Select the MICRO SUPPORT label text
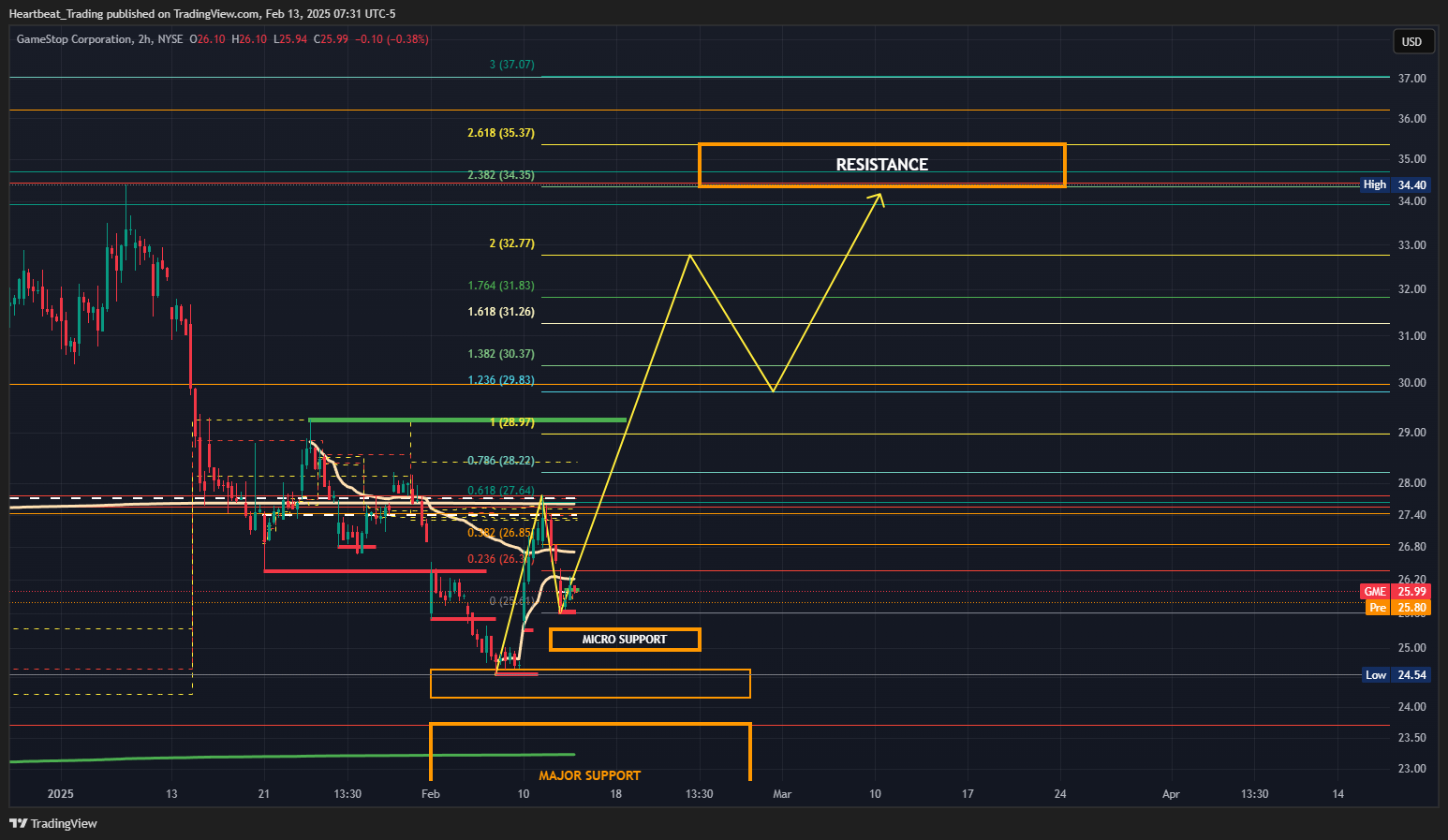This screenshot has width=1448, height=840. (x=625, y=640)
